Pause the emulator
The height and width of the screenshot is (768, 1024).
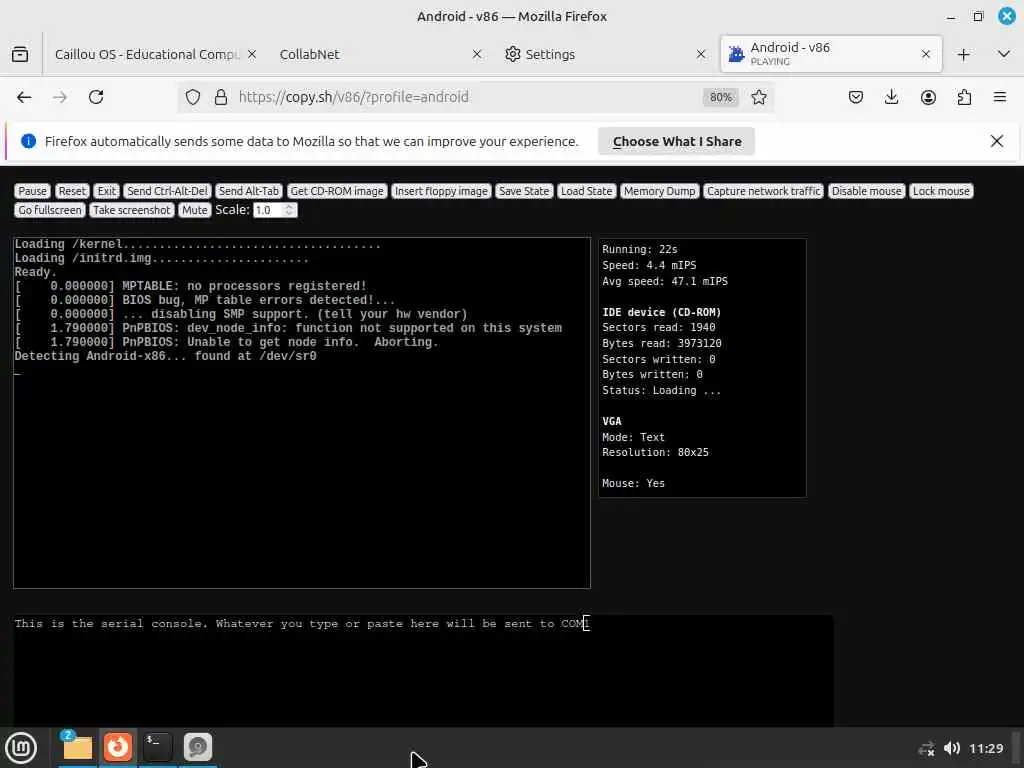point(33,191)
